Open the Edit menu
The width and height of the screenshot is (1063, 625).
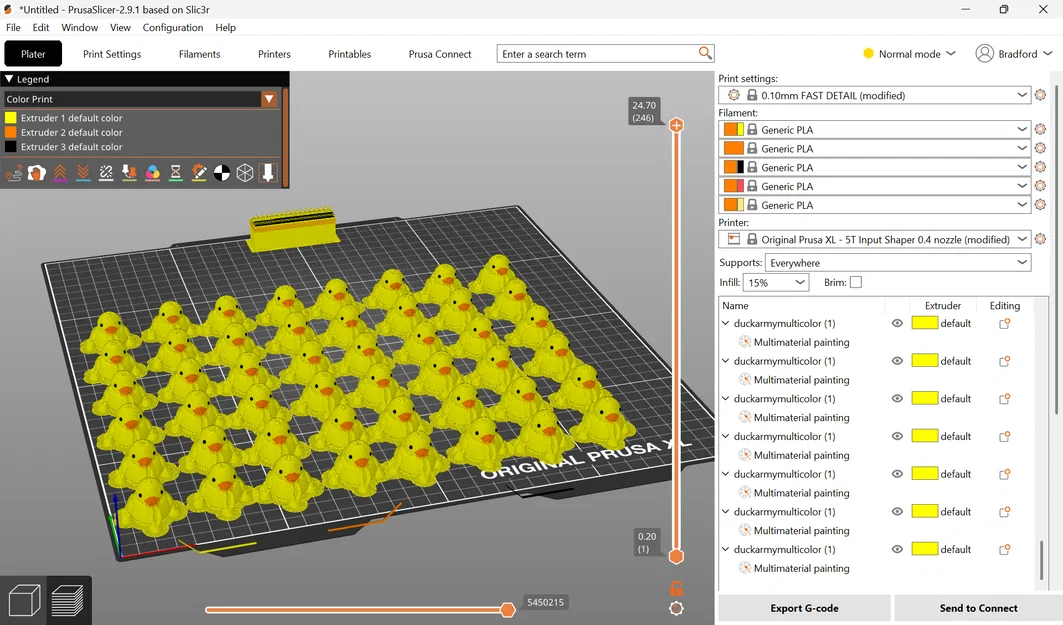click(41, 27)
